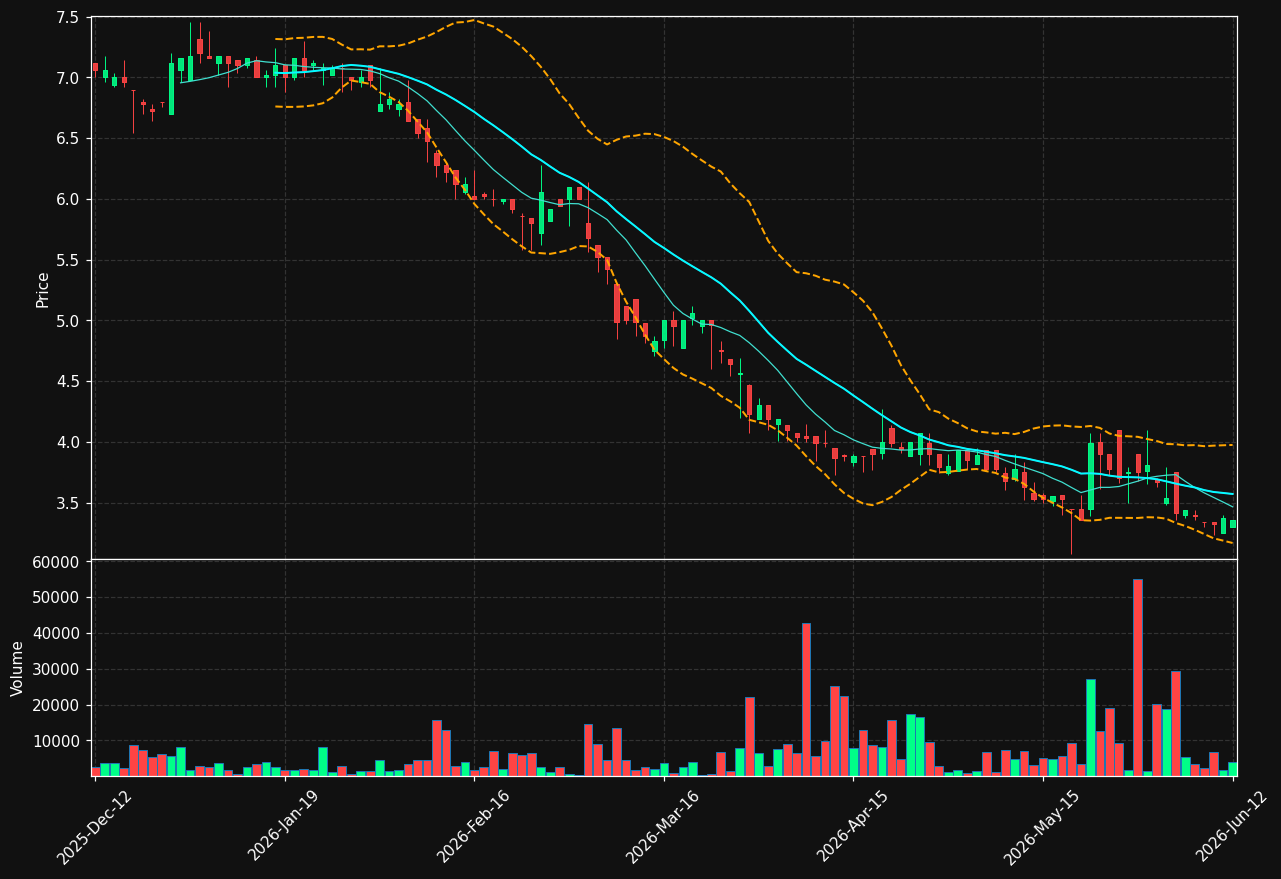Click the 40000 volume tick label

pos(55,634)
